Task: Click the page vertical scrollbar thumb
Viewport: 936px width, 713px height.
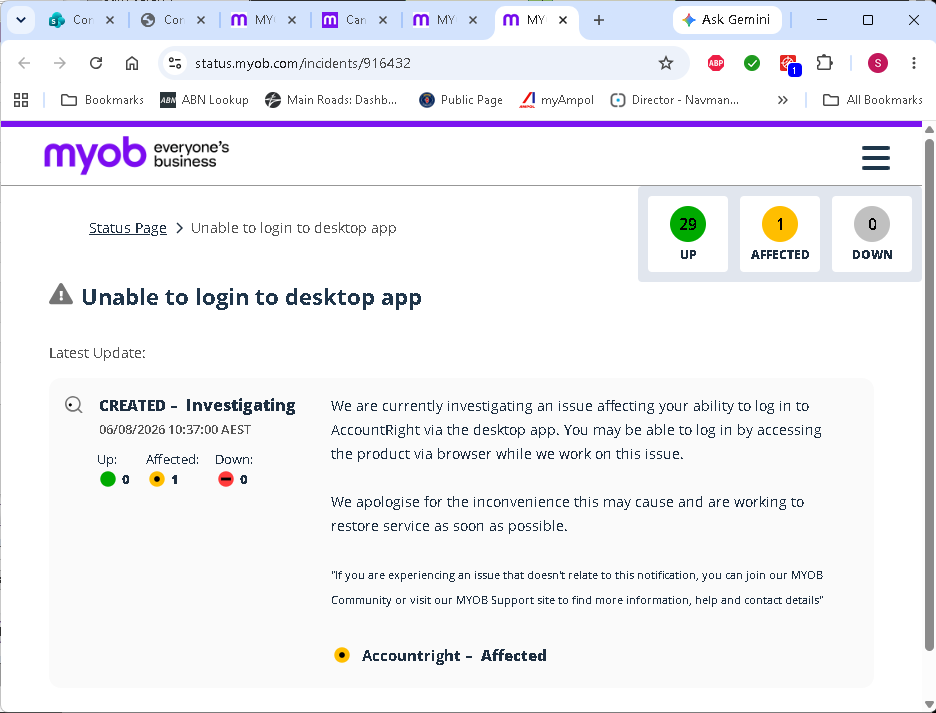Action: tap(929, 394)
